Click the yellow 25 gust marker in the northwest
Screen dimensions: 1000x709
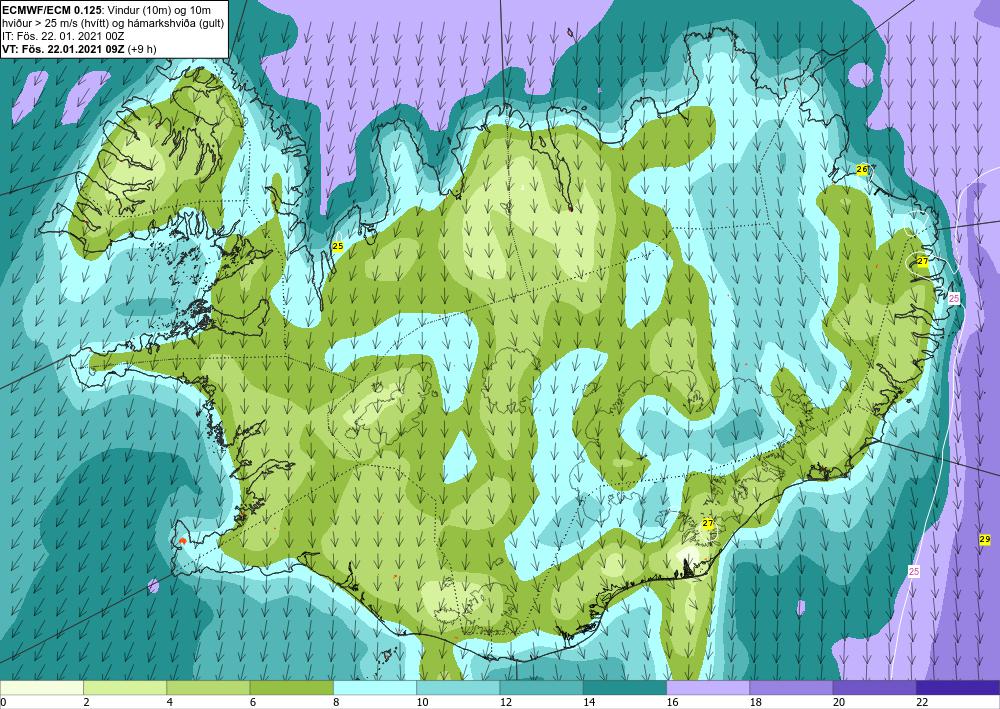pyautogui.click(x=338, y=246)
